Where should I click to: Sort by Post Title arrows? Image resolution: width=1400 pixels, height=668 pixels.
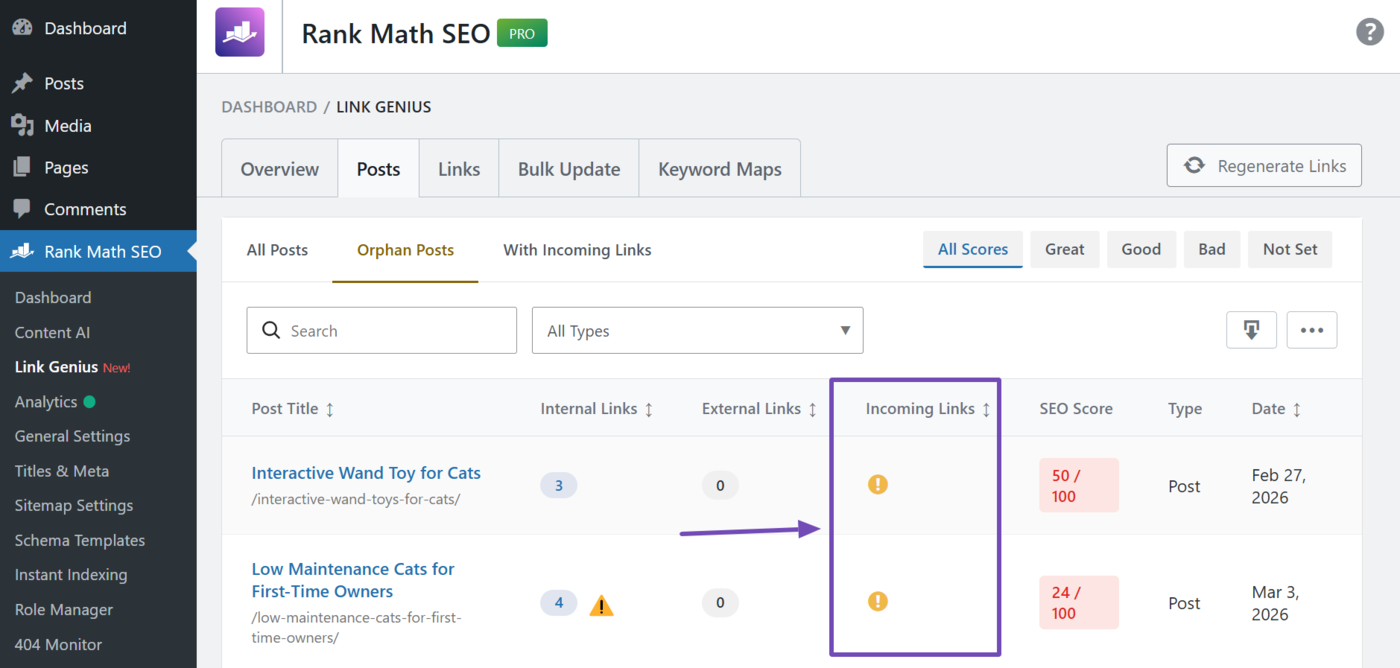pos(330,409)
